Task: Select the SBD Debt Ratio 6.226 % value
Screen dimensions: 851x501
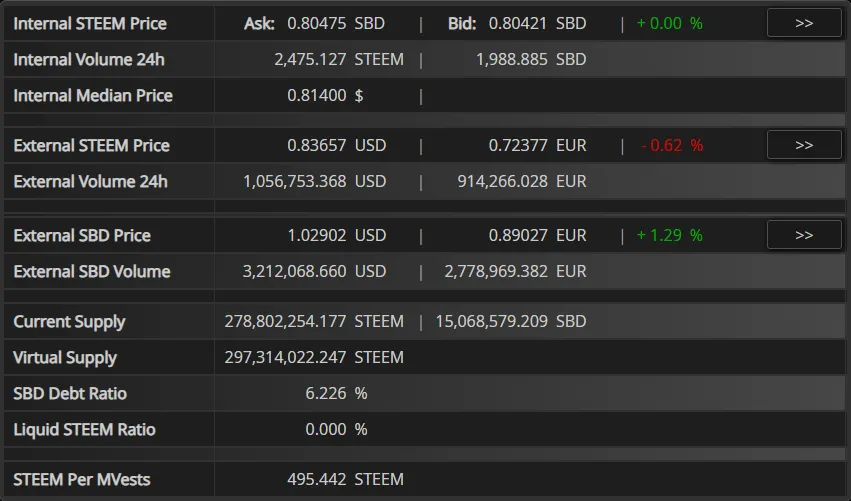Action: tap(336, 393)
